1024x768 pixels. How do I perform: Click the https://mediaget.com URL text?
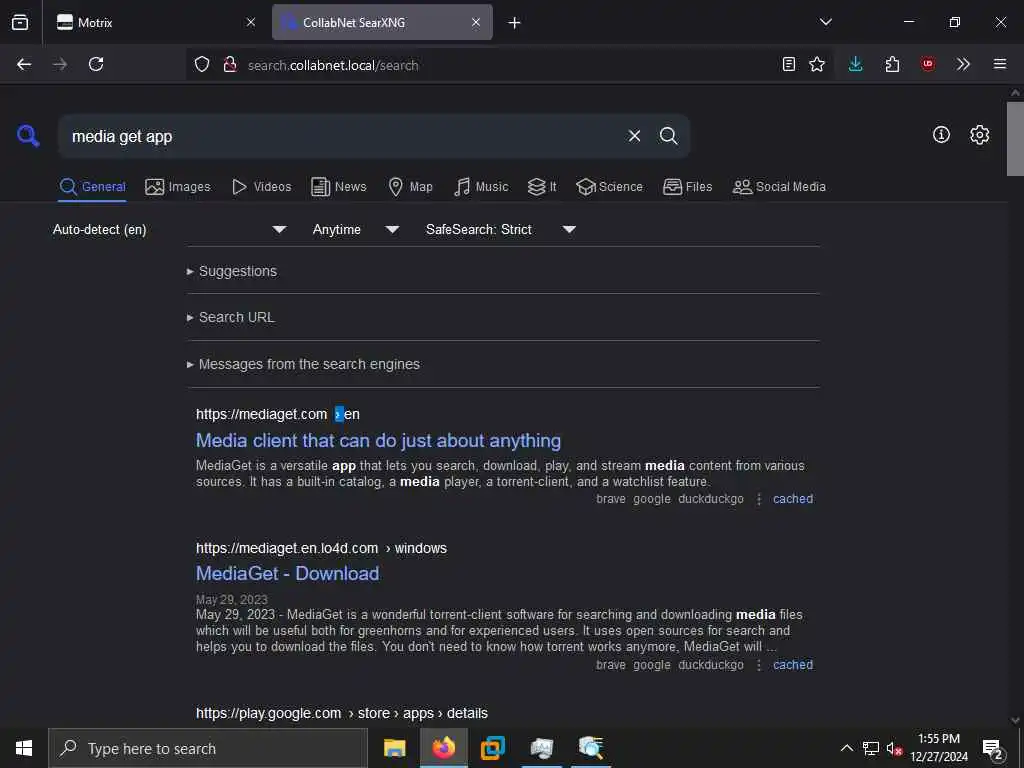click(x=261, y=414)
